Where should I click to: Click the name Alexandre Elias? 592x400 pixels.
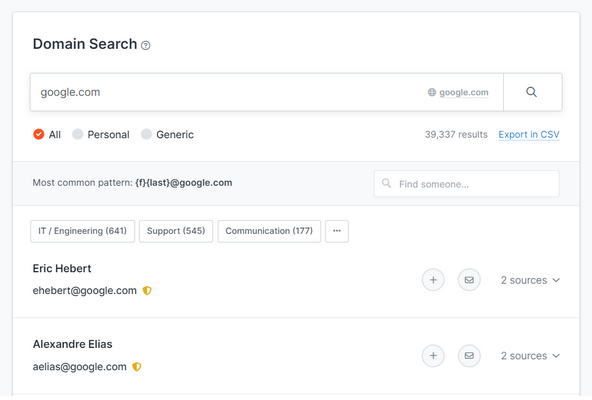coord(72,344)
